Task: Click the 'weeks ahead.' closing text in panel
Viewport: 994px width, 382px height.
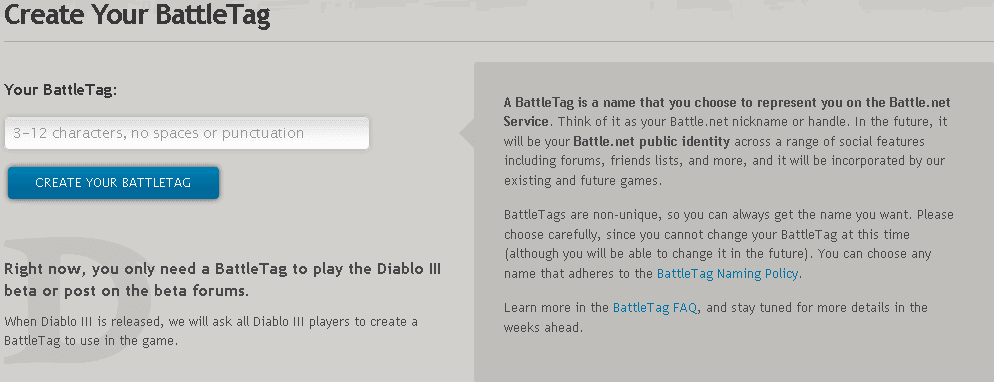Action: 543,328
